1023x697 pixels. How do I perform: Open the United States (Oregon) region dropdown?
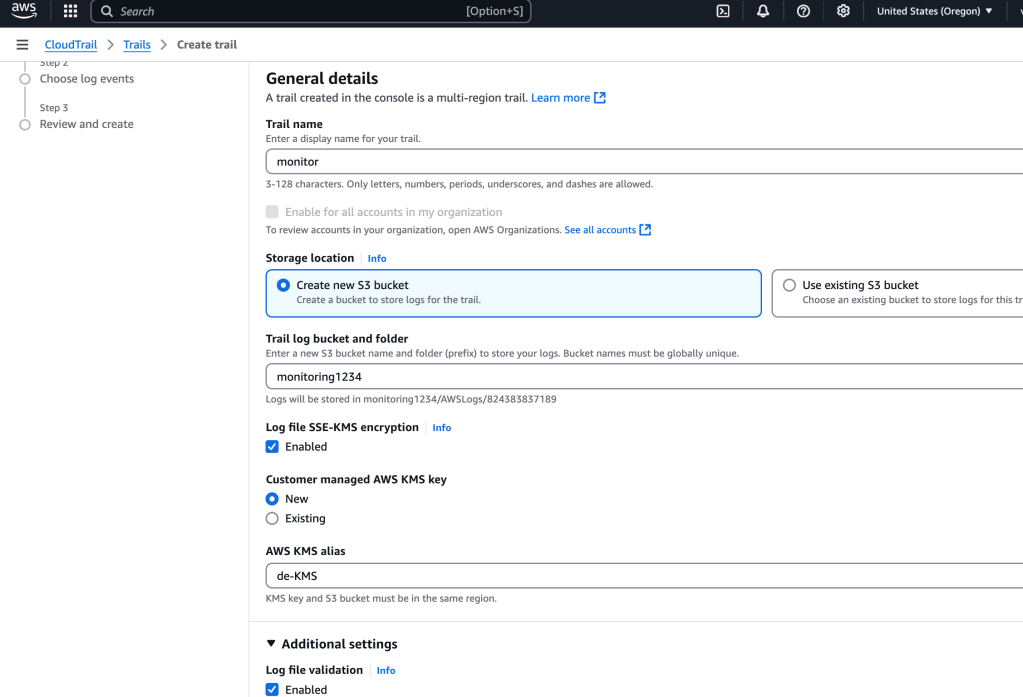934,11
